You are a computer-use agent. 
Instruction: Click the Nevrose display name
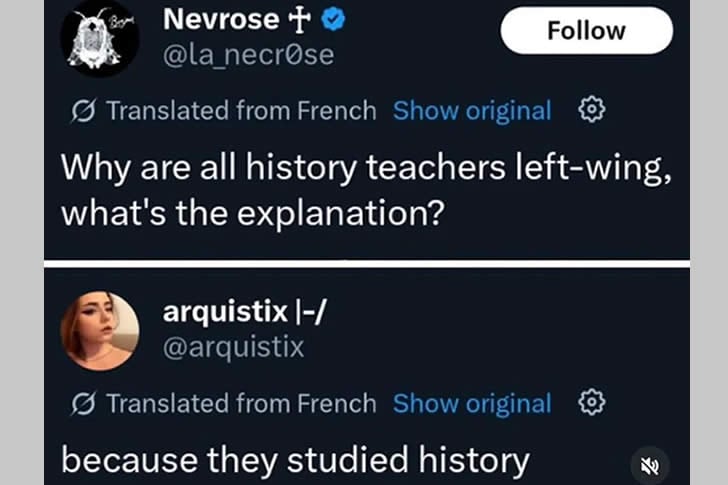coord(221,19)
